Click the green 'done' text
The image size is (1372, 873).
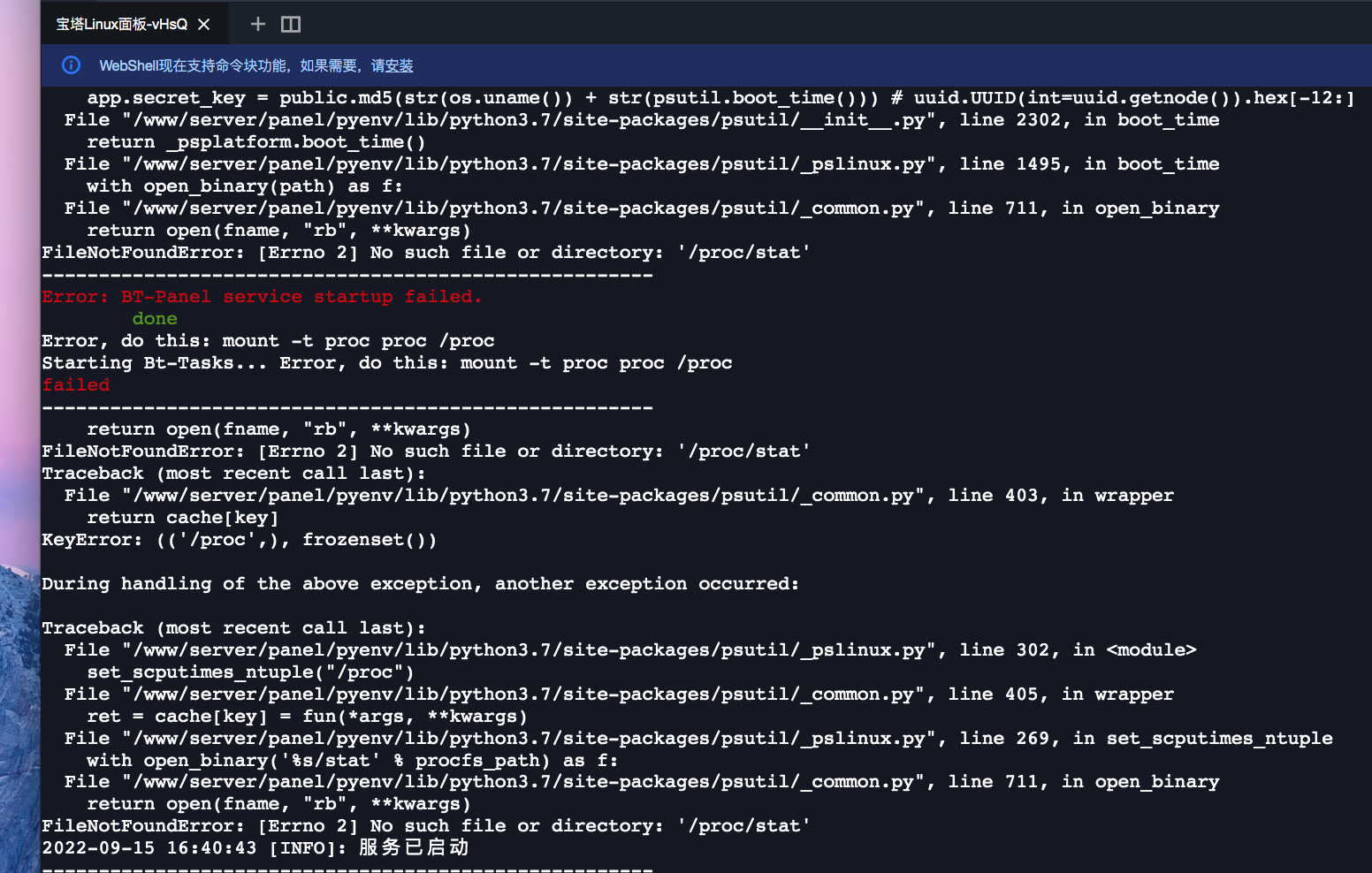(x=155, y=318)
